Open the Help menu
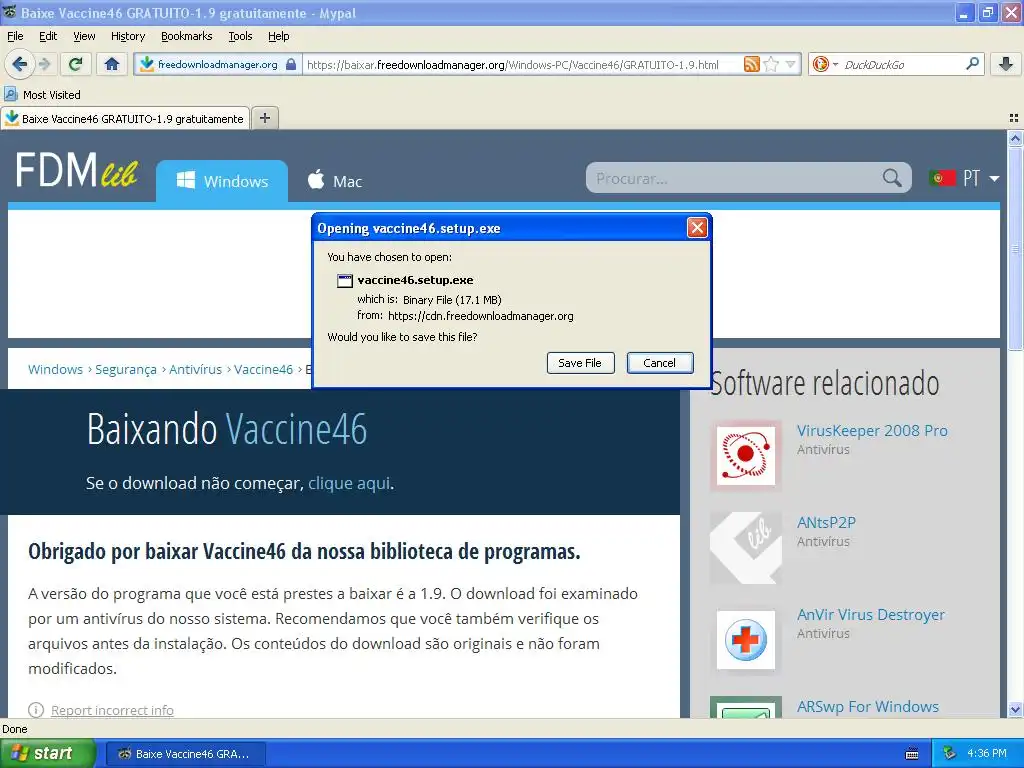The width and height of the screenshot is (1024, 768). (x=279, y=36)
